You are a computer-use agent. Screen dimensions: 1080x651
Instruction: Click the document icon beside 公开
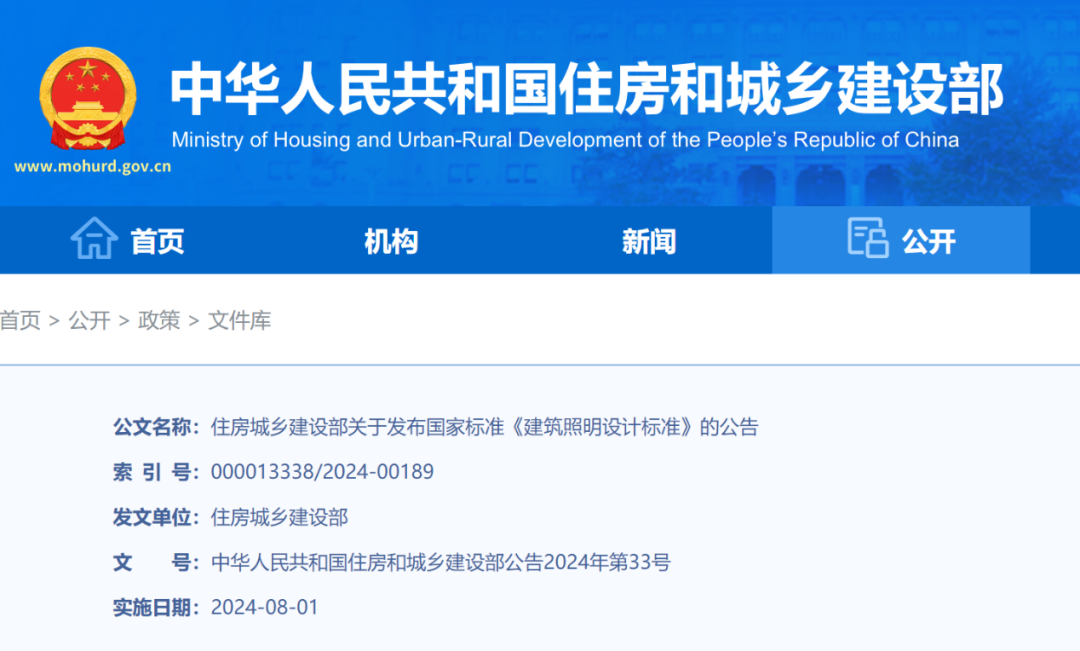click(x=867, y=238)
